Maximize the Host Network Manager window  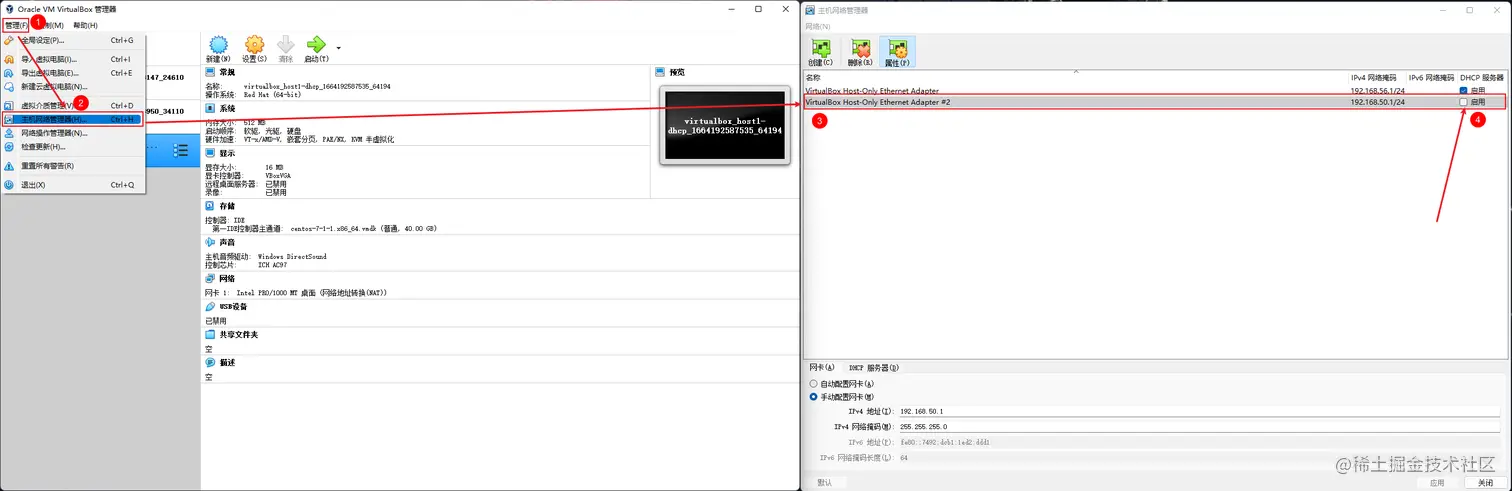(1469, 9)
